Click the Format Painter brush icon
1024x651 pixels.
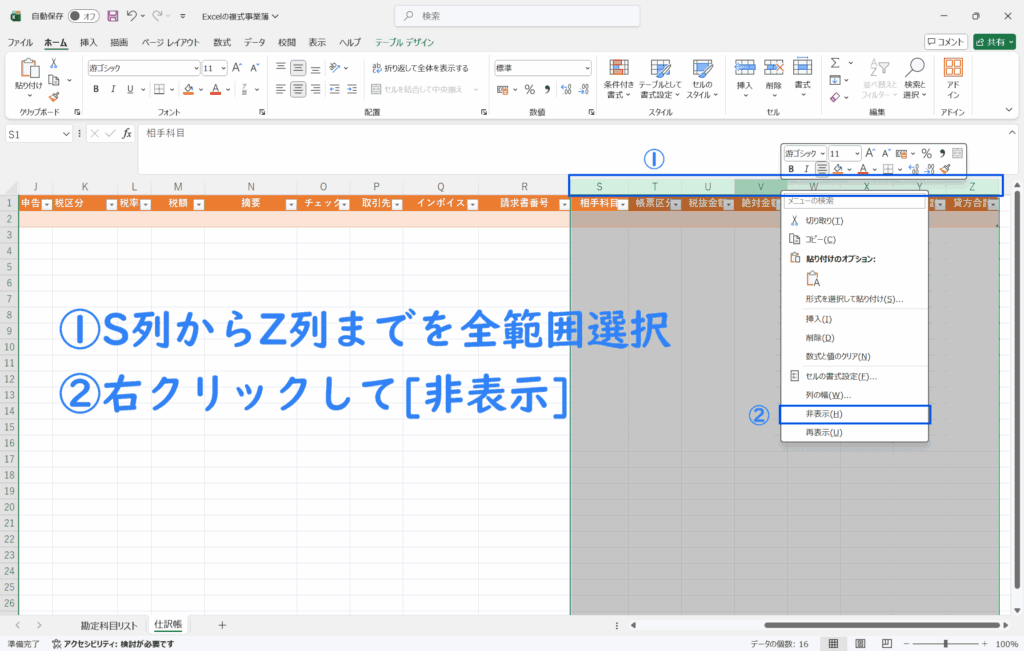[x=54, y=97]
